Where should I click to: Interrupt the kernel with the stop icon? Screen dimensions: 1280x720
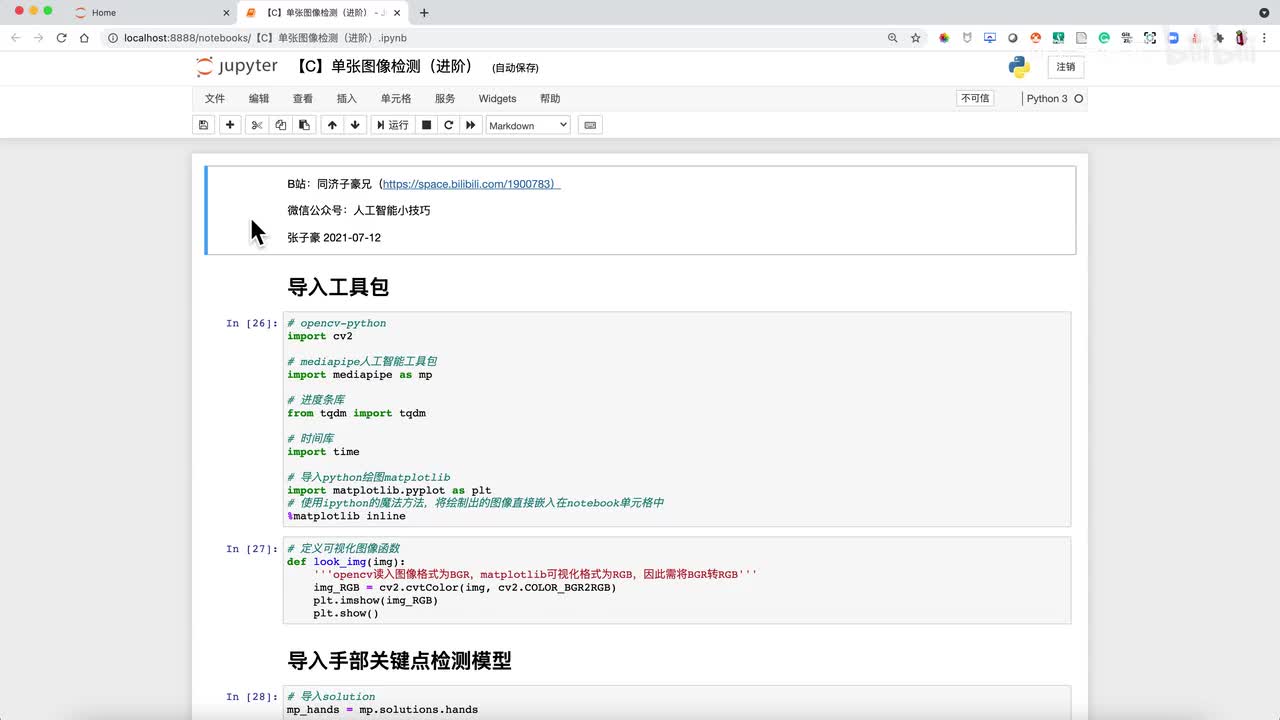426,125
